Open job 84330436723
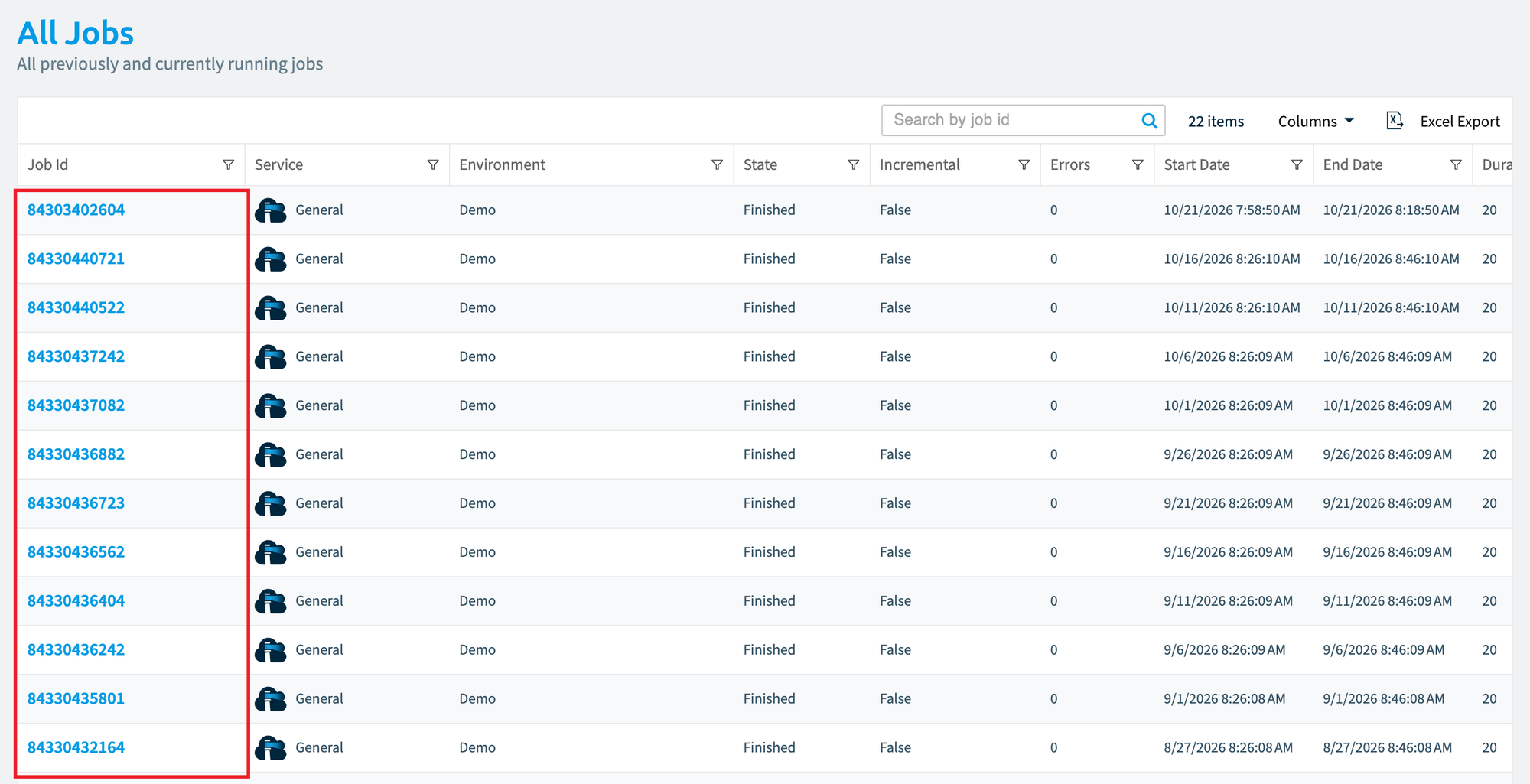Viewport: 1530px width, 784px height. pyautogui.click(x=76, y=503)
